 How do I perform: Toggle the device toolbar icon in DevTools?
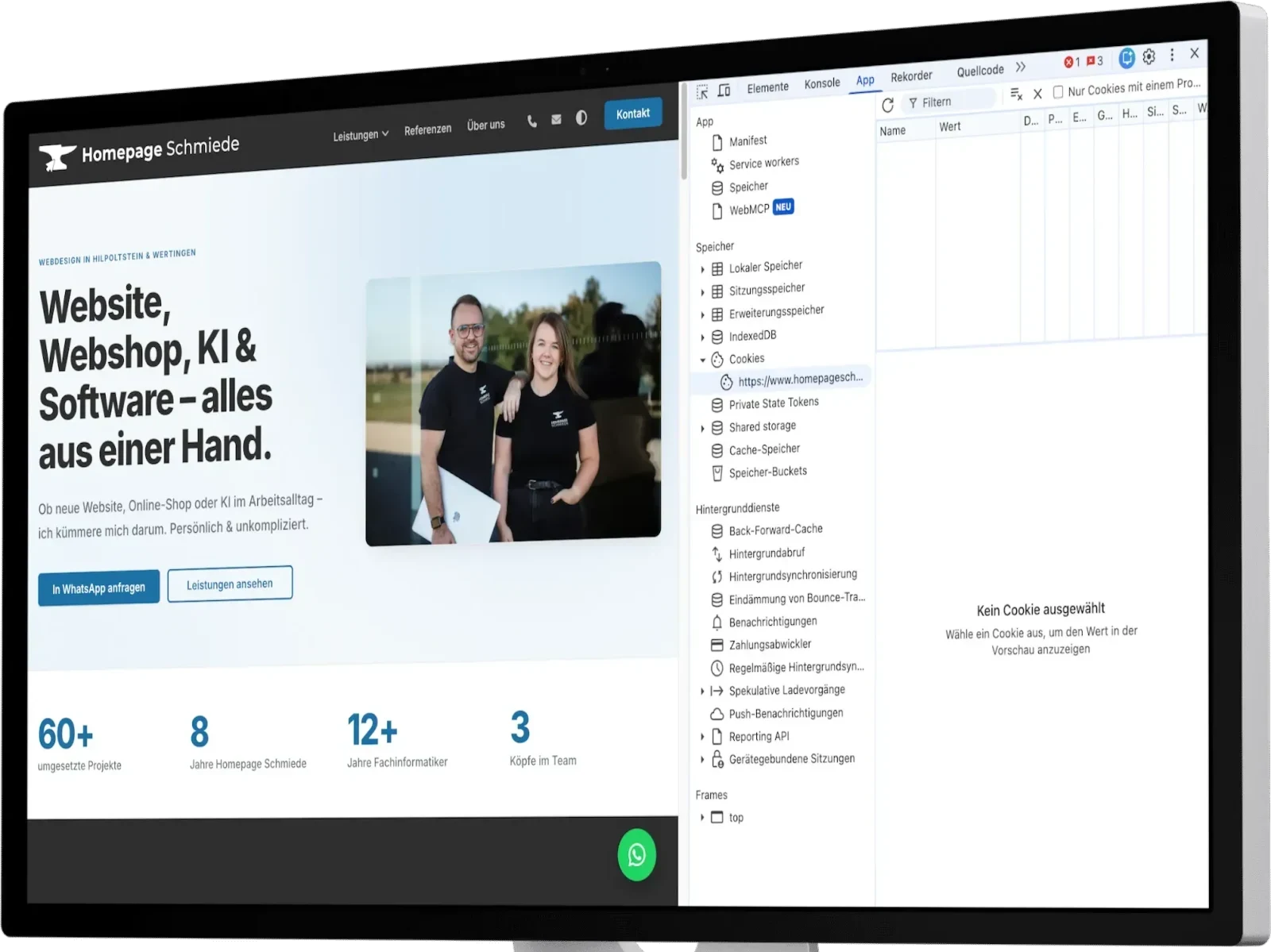[724, 91]
